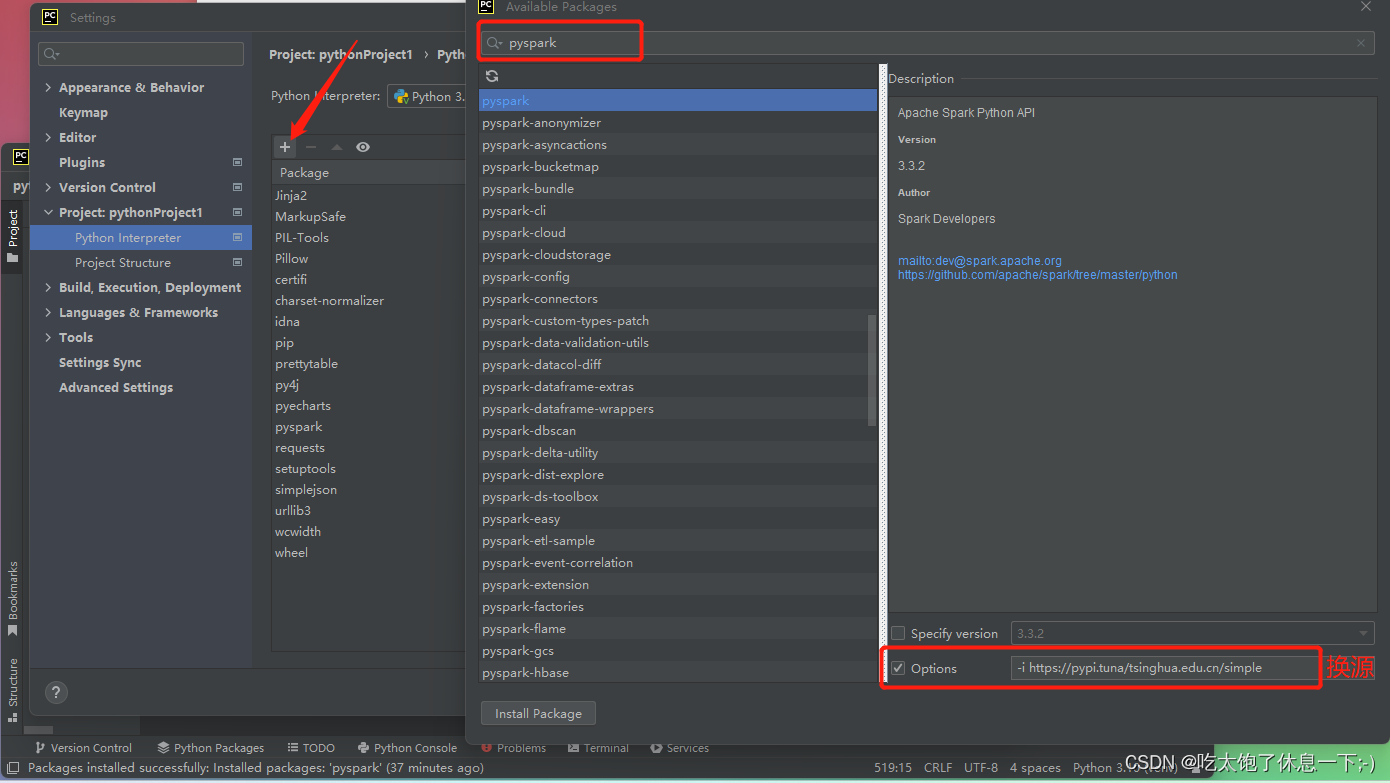Image resolution: width=1390 pixels, height=783 pixels.
Task: Select pyspark-dbscan in package list
Action: click(678, 431)
